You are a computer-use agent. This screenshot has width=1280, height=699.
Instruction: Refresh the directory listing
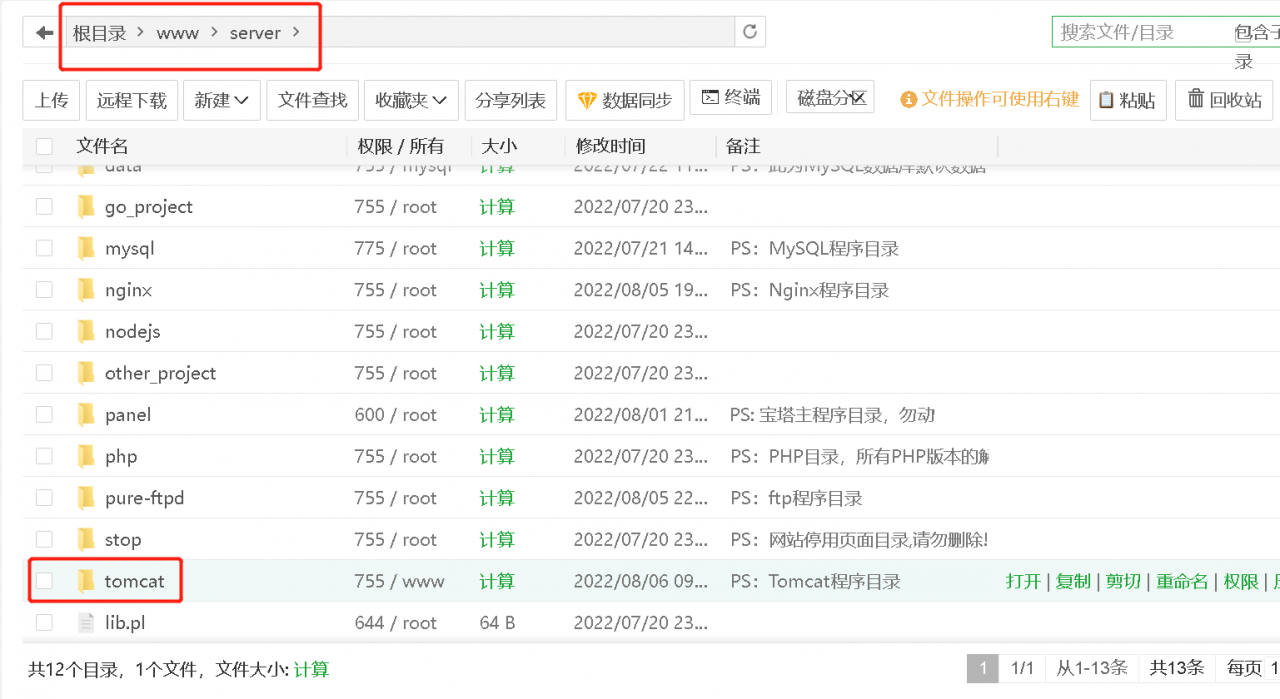pos(750,32)
